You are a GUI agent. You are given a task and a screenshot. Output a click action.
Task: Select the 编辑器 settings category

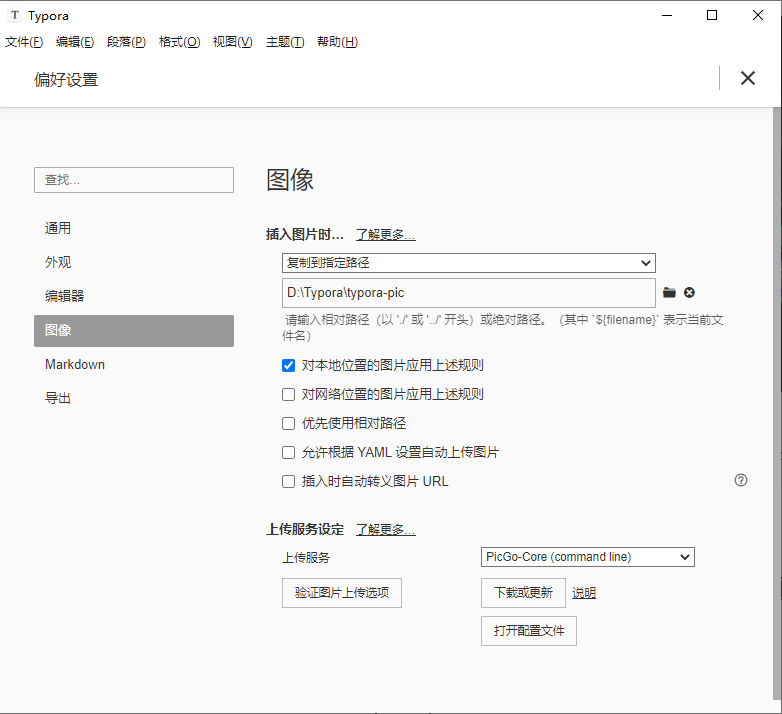coord(134,296)
